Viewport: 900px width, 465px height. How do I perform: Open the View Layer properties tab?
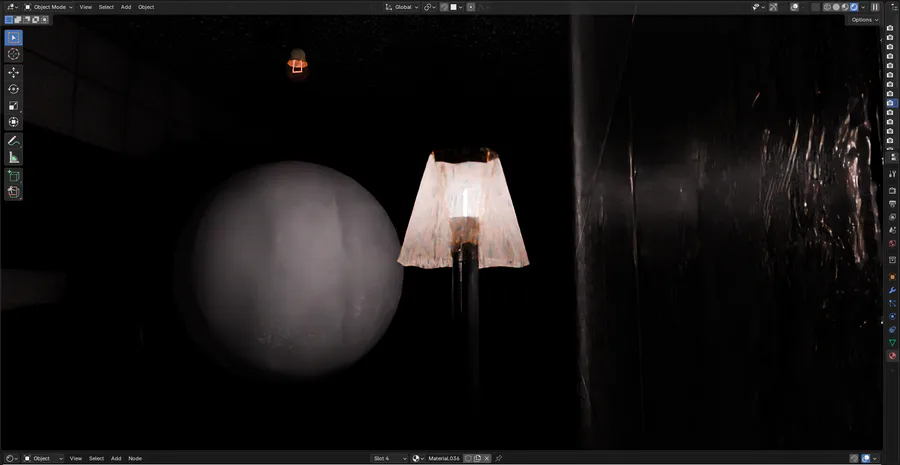893,217
